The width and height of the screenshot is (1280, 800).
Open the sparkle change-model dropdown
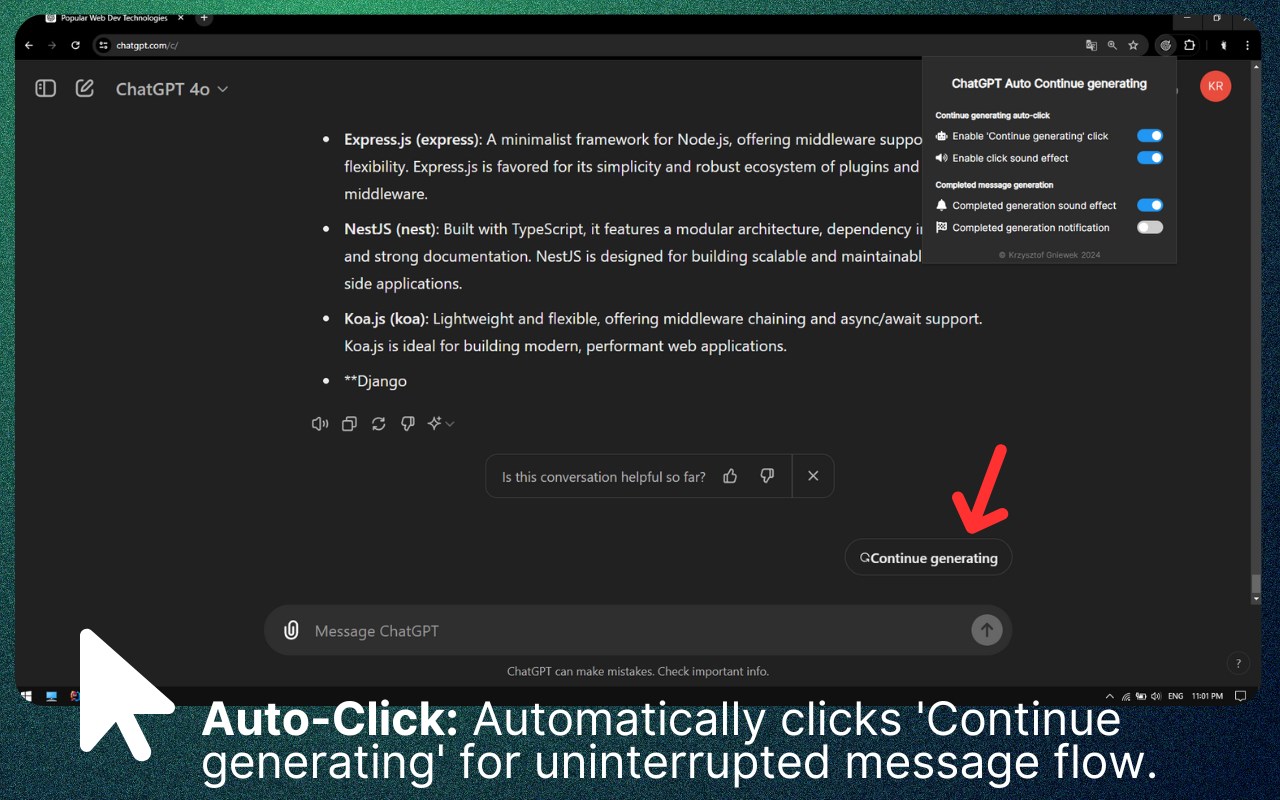pos(440,424)
